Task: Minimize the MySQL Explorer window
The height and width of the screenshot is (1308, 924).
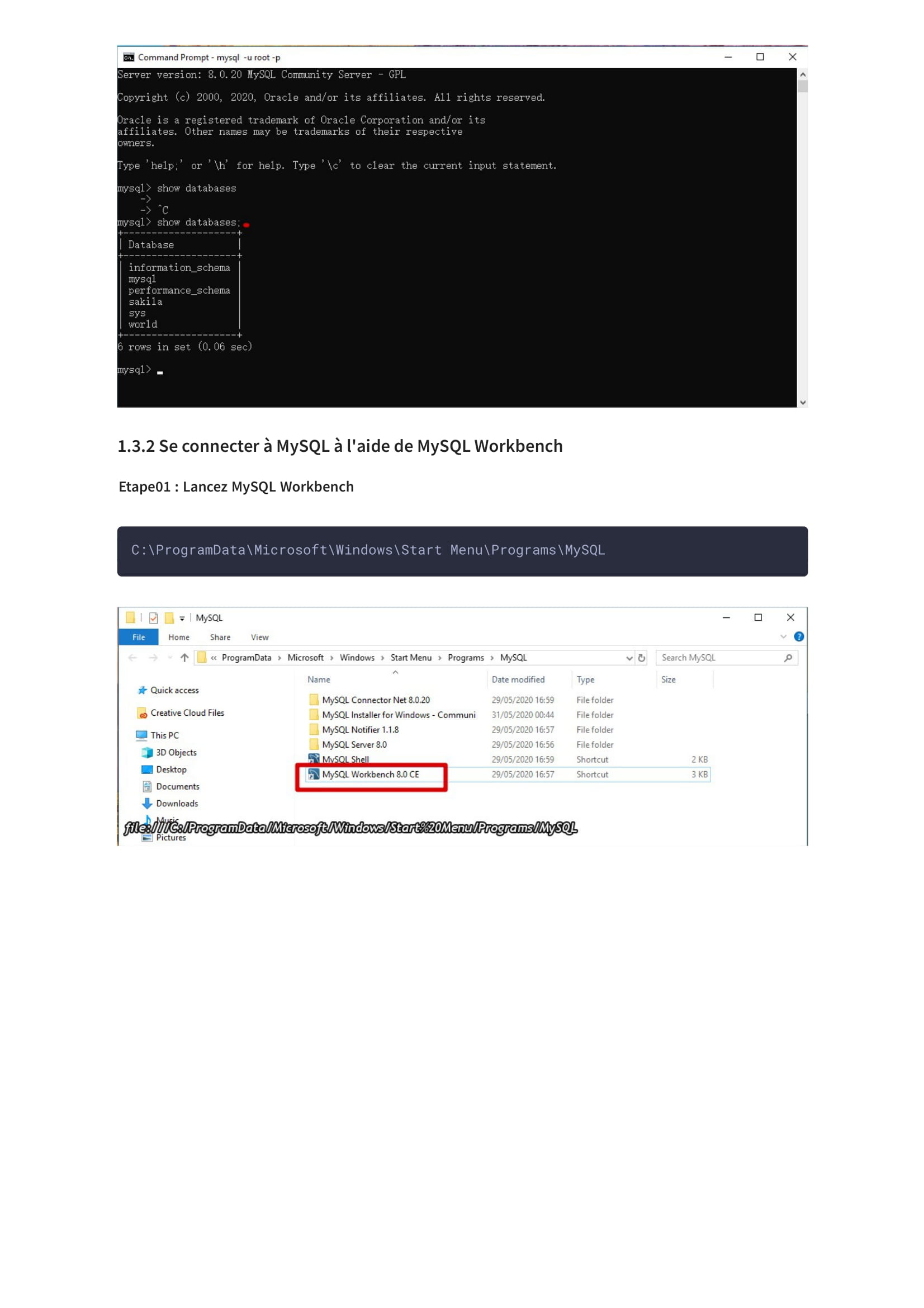Action: [x=726, y=617]
